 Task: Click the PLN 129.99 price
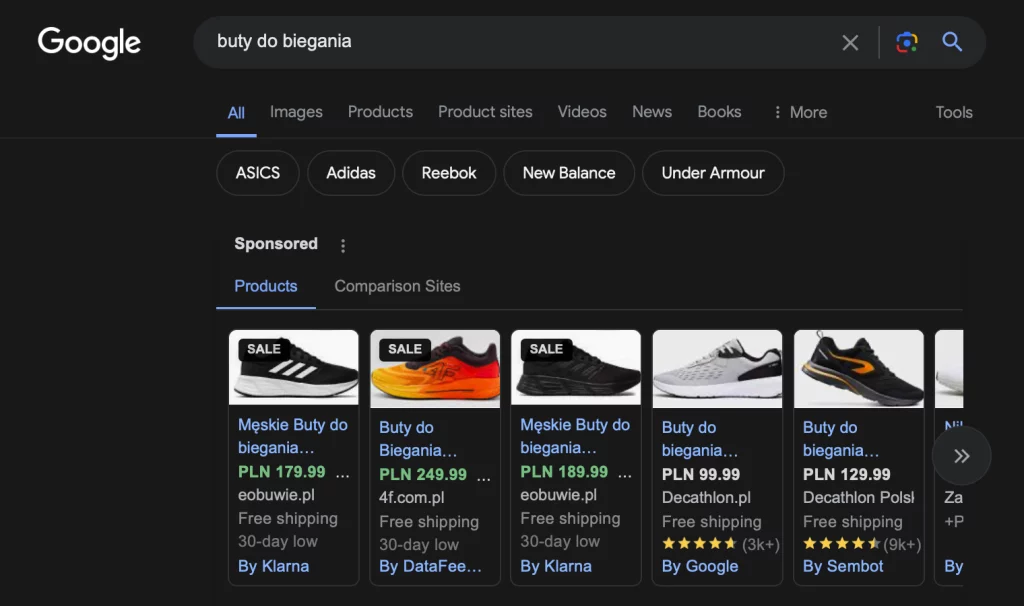pyautogui.click(x=846, y=475)
